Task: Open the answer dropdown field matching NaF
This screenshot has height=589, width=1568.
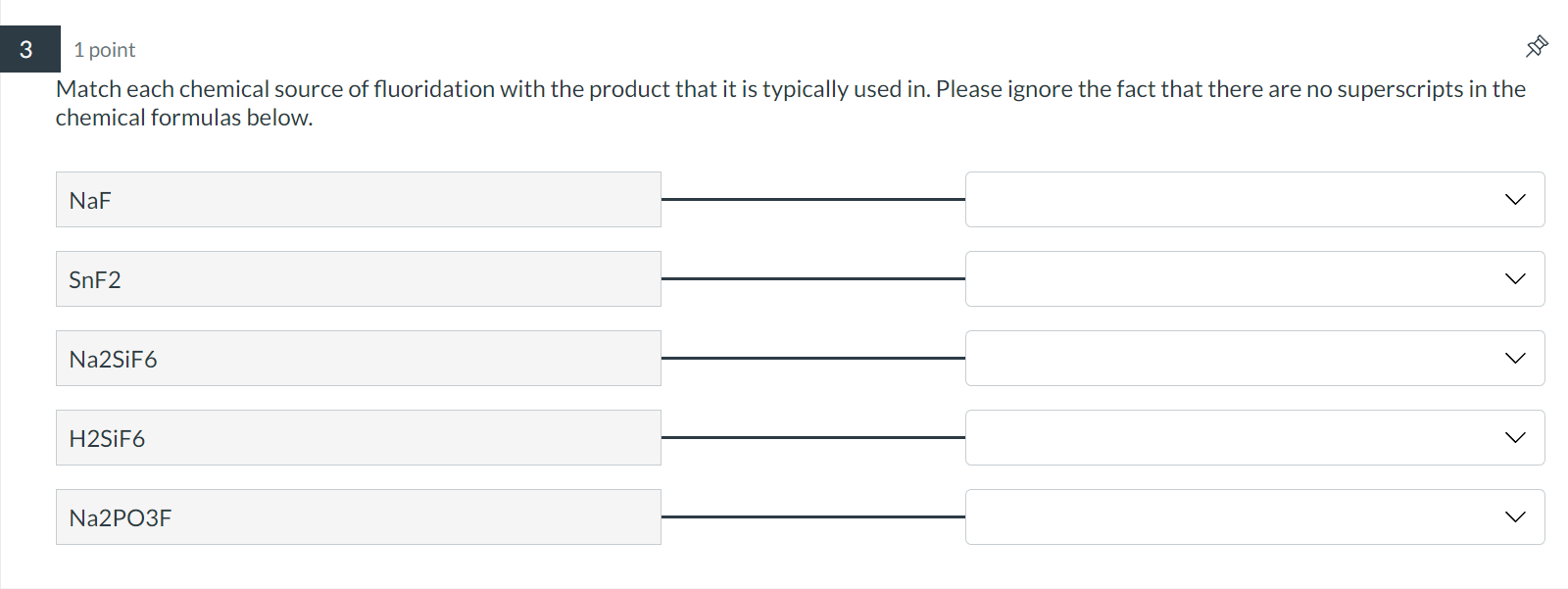Action: [x=1235, y=200]
